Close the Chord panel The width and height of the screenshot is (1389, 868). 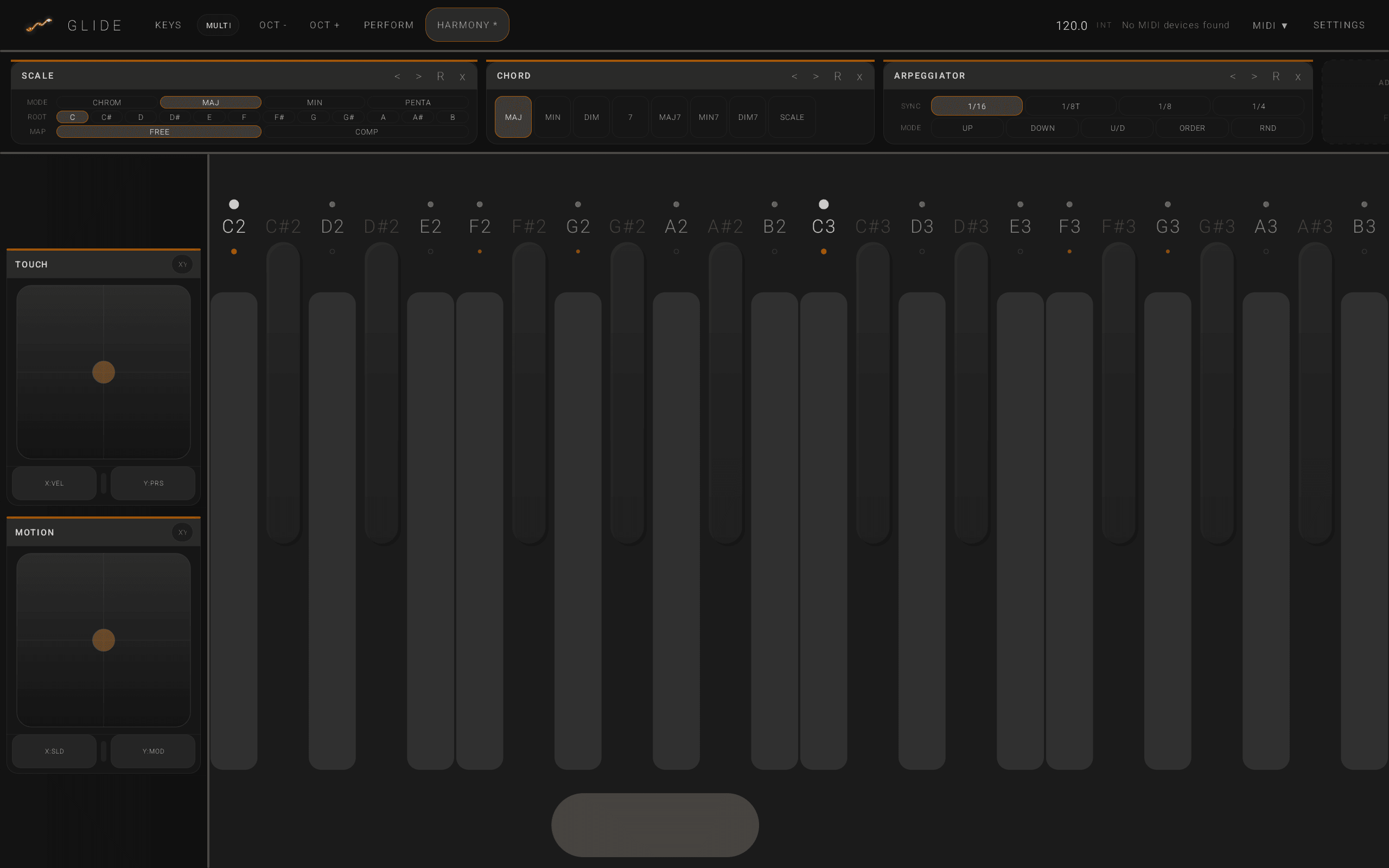[x=860, y=77]
